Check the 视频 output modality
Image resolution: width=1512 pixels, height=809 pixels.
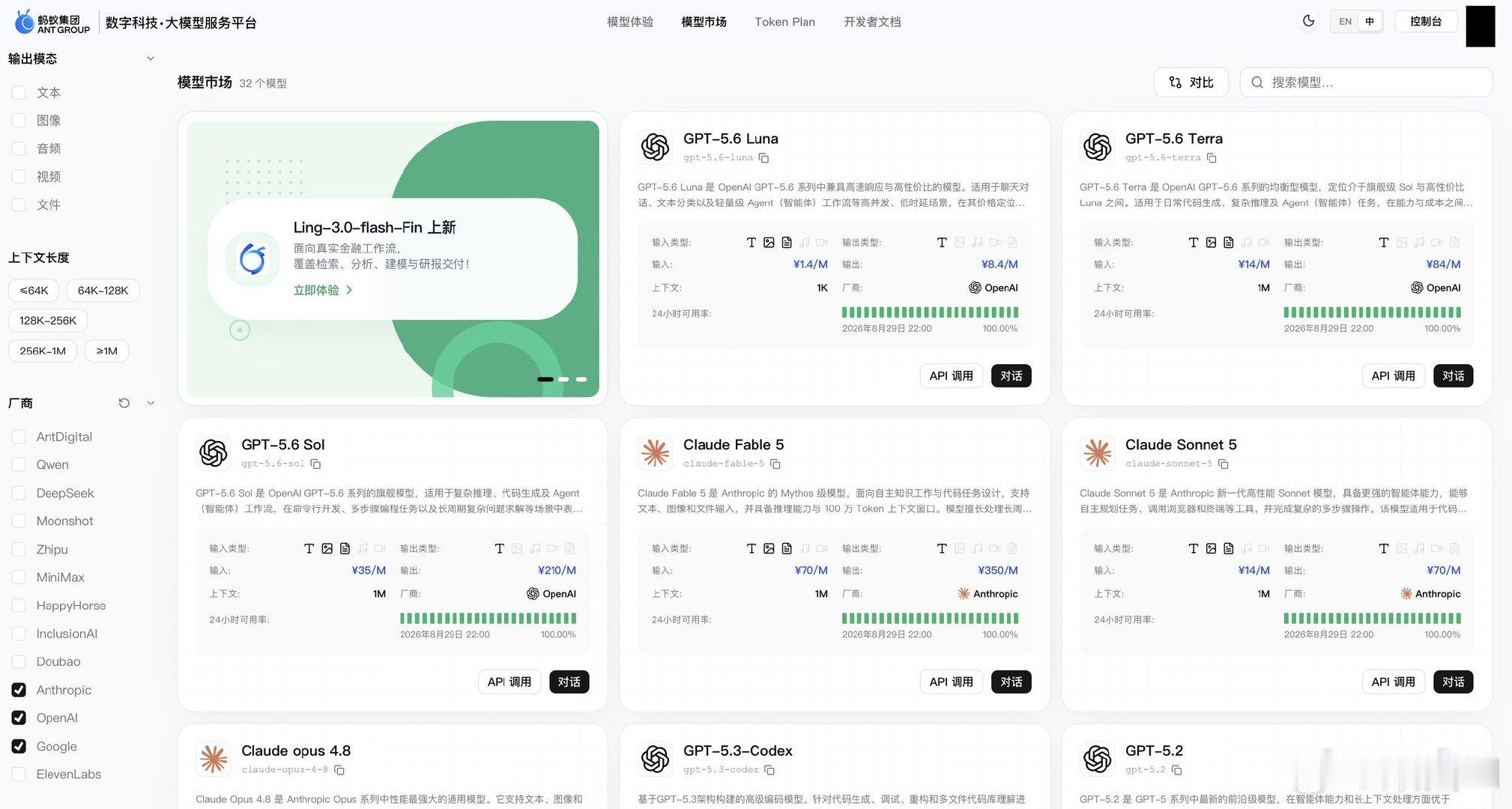[x=19, y=177]
